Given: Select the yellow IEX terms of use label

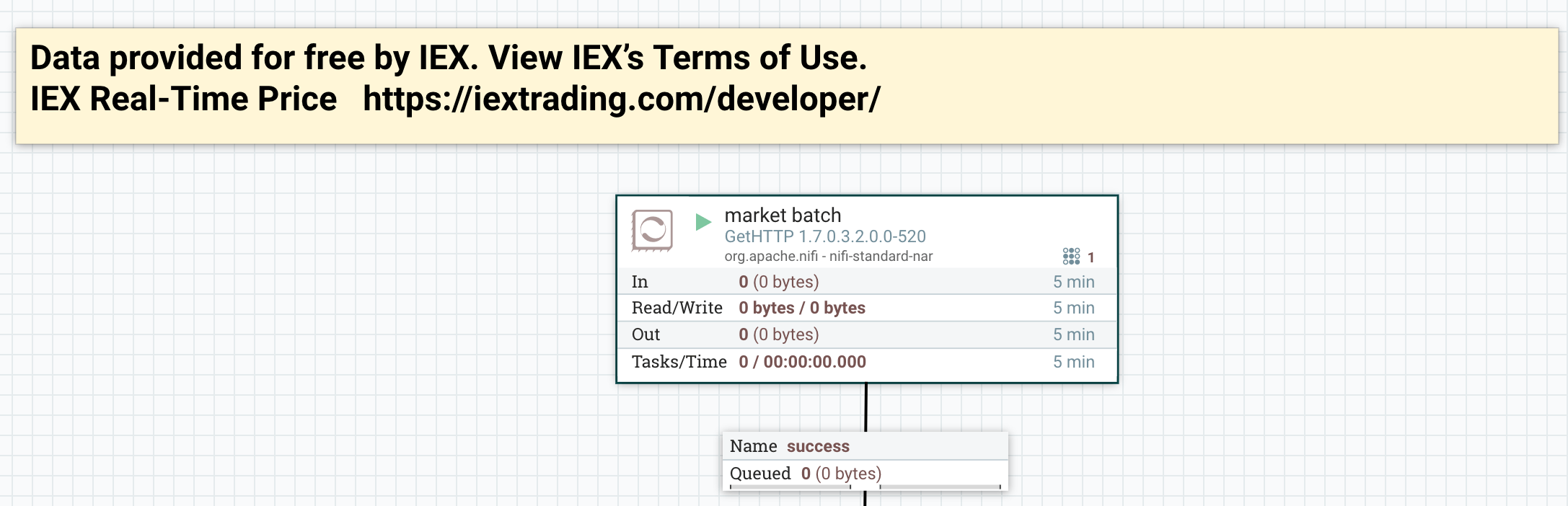Looking at the screenshot, I should (x=787, y=86).
